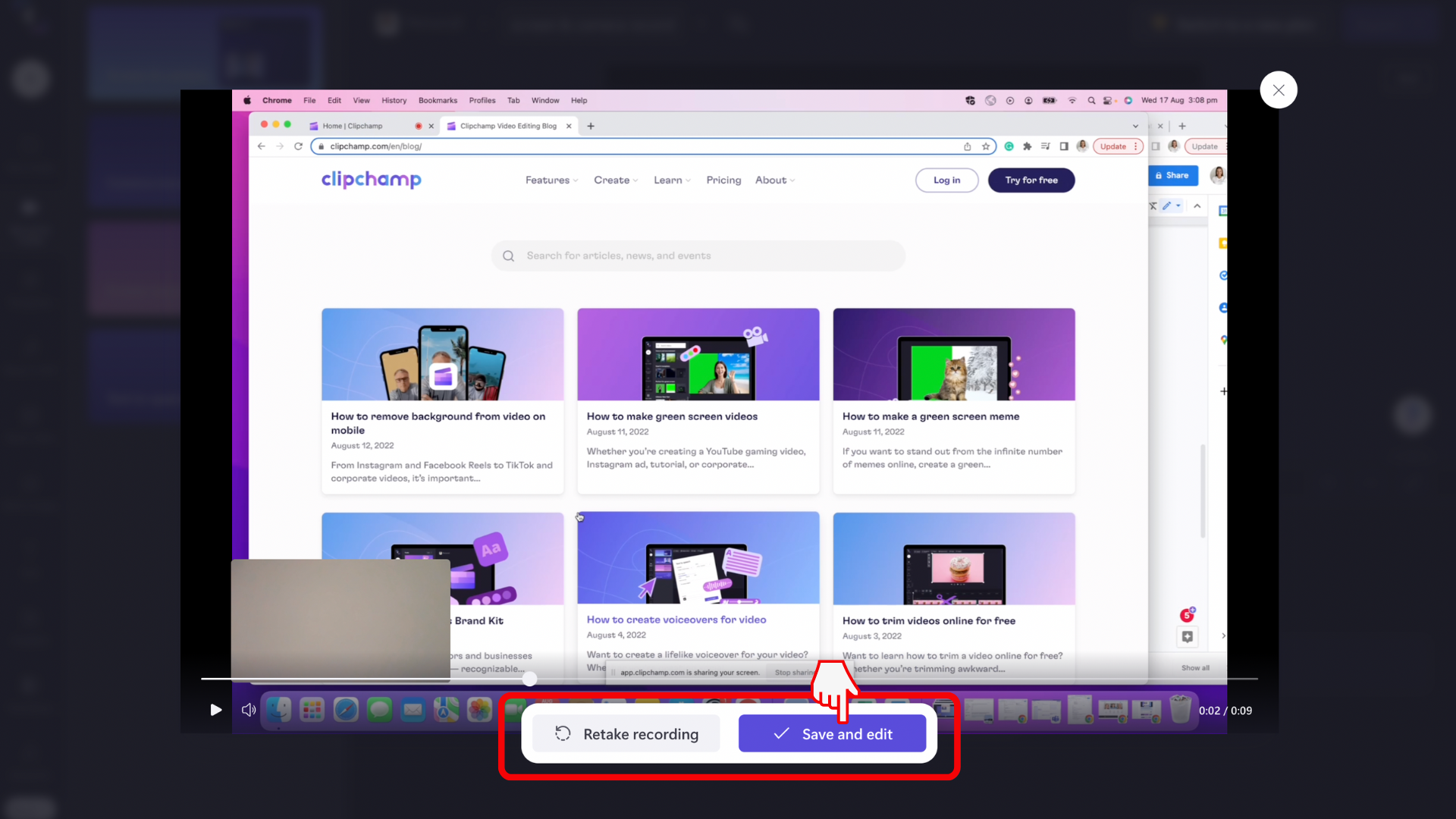Click the Siri icon in the menu bar
The width and height of the screenshot is (1456, 819).
point(1128,100)
